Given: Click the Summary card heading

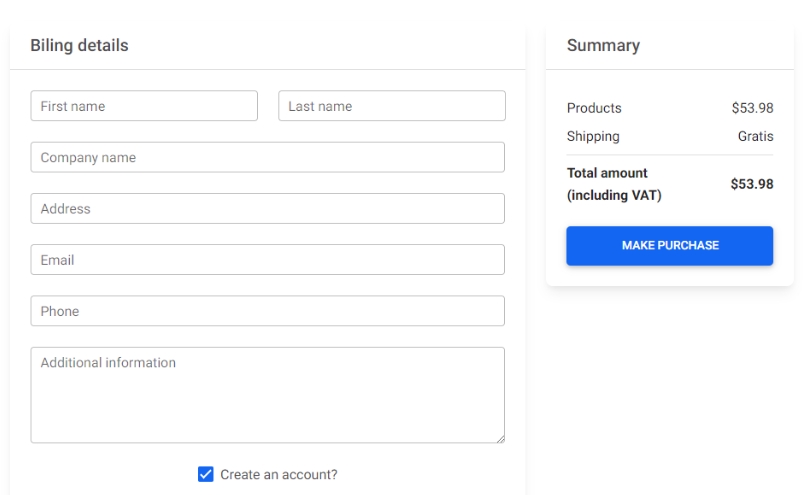Looking at the screenshot, I should (603, 45).
